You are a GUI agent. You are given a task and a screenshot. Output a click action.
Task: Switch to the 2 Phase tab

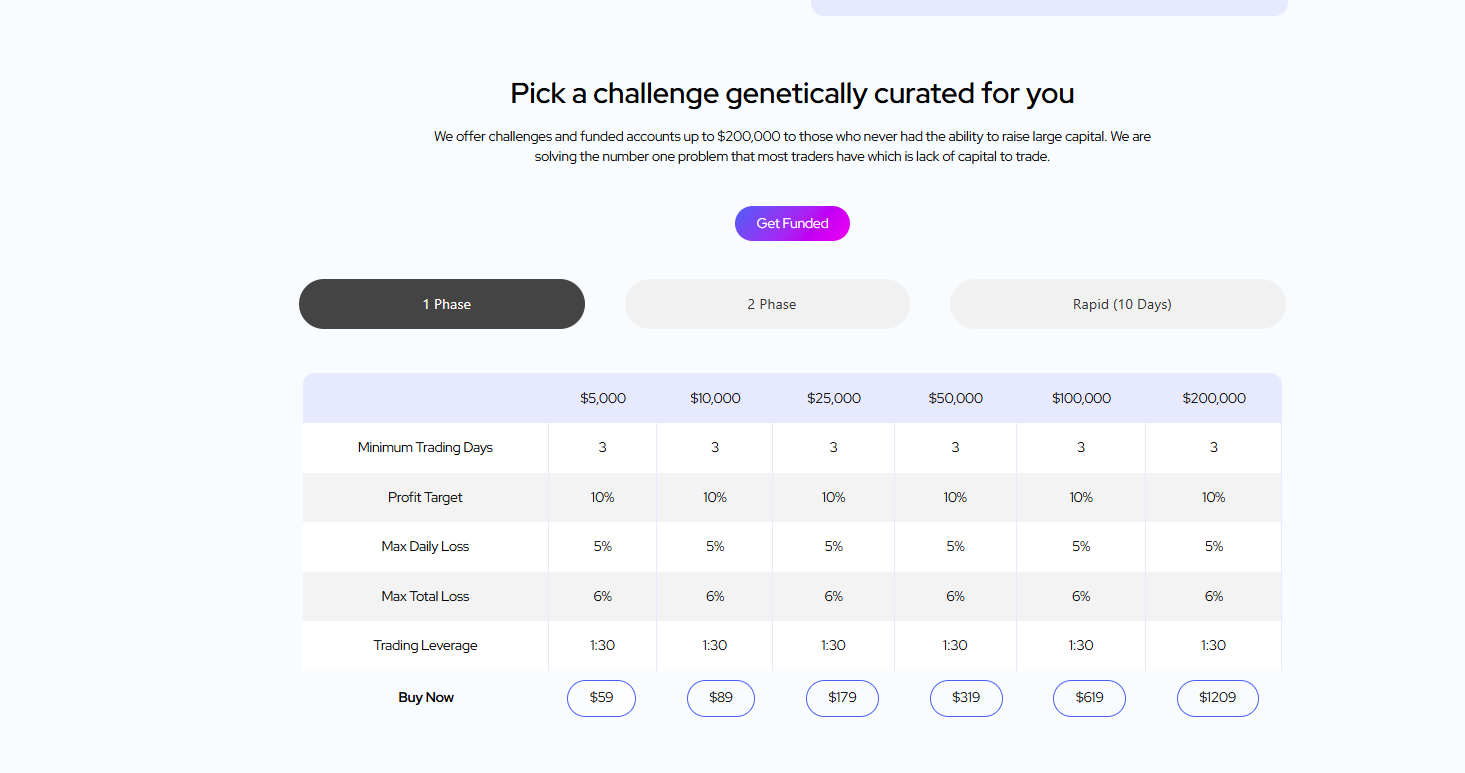767,304
